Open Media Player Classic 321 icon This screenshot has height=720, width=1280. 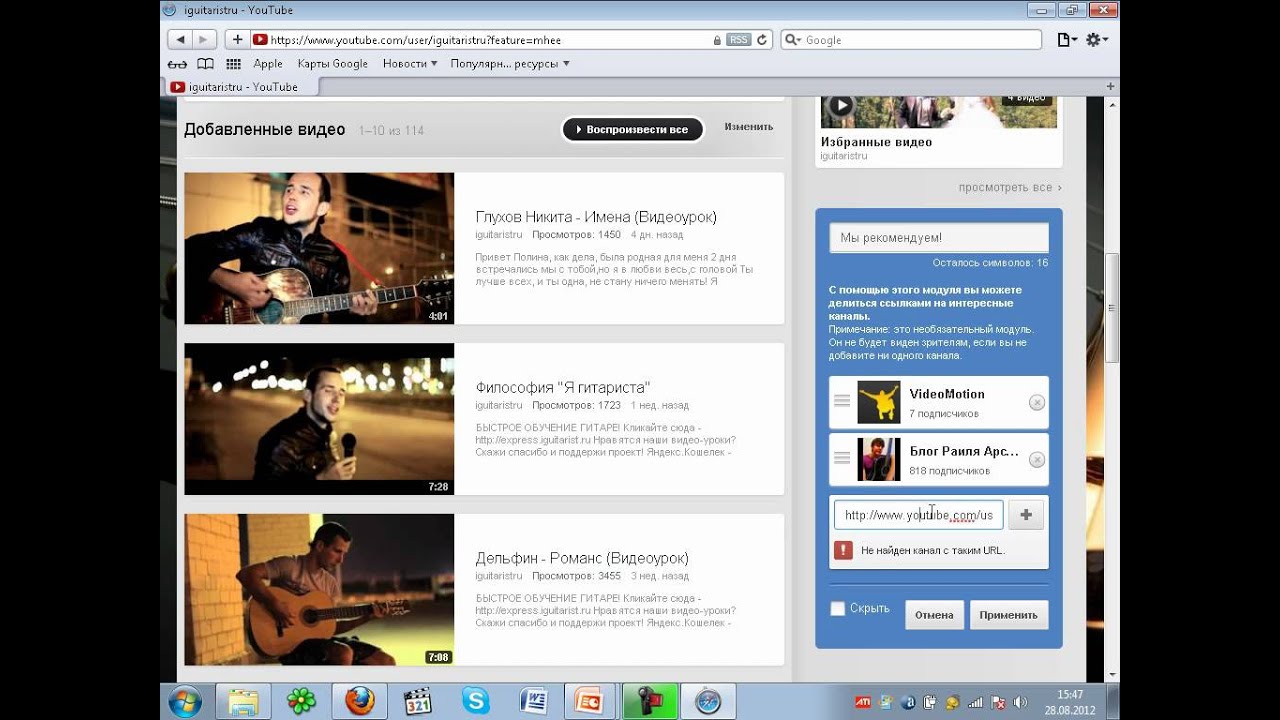pos(417,702)
